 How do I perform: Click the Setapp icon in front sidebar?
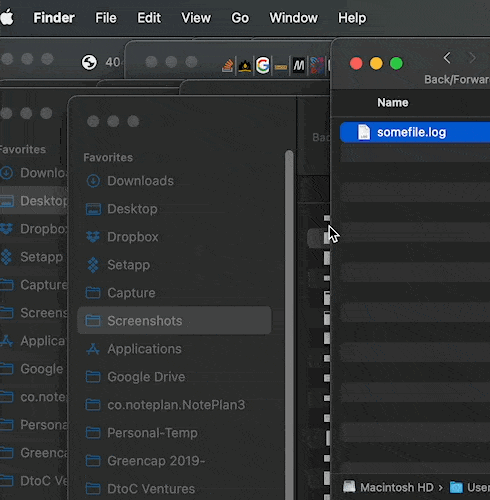[93, 265]
